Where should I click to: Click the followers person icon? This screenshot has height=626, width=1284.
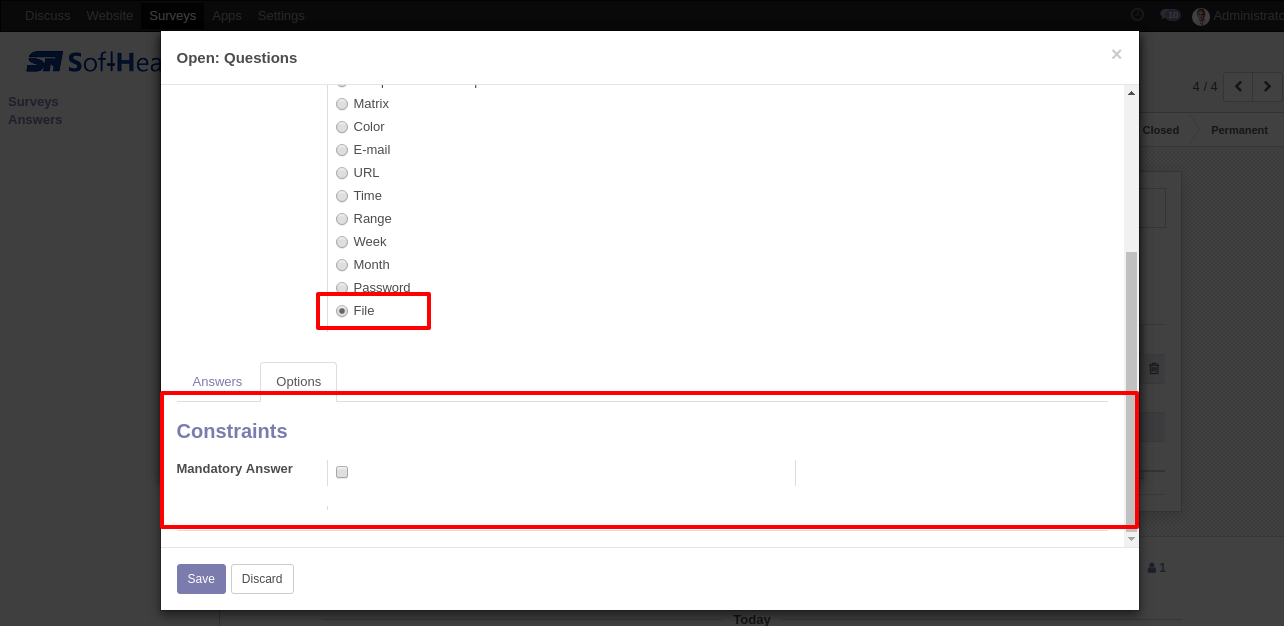click(x=1152, y=568)
